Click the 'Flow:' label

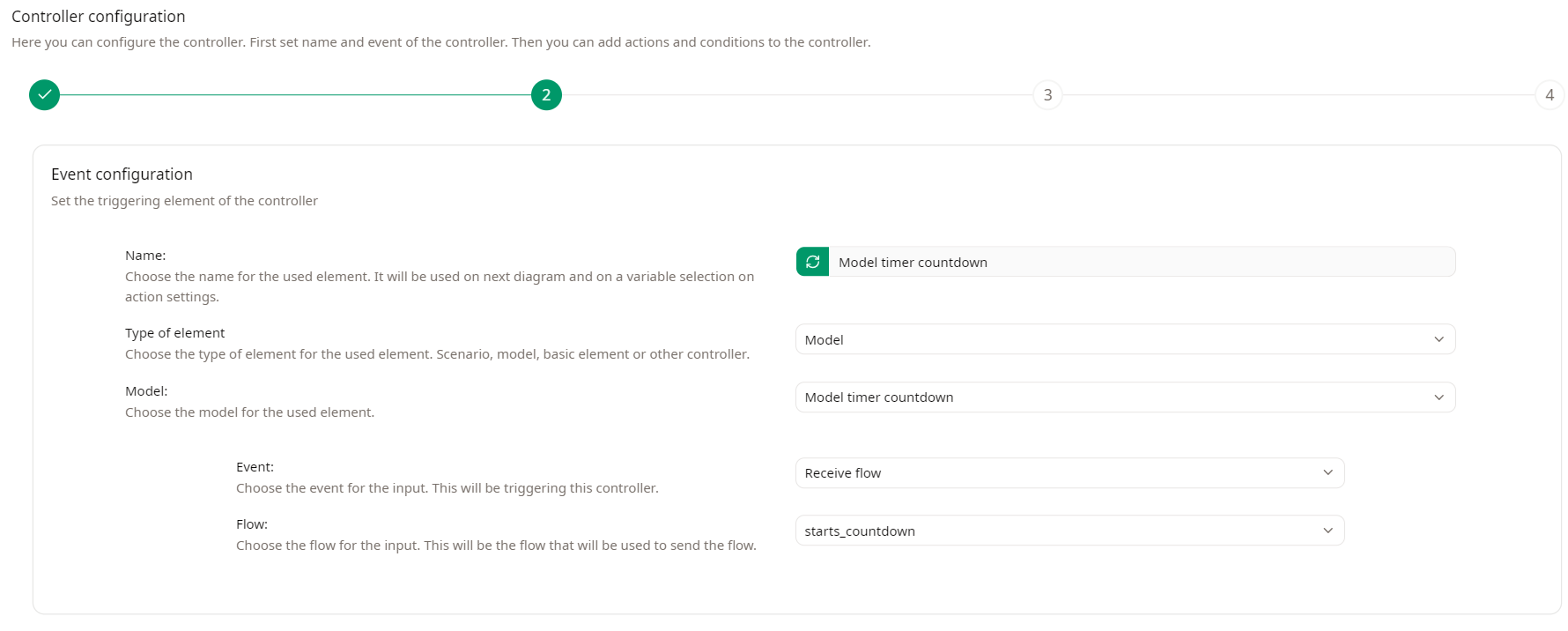pos(252,524)
